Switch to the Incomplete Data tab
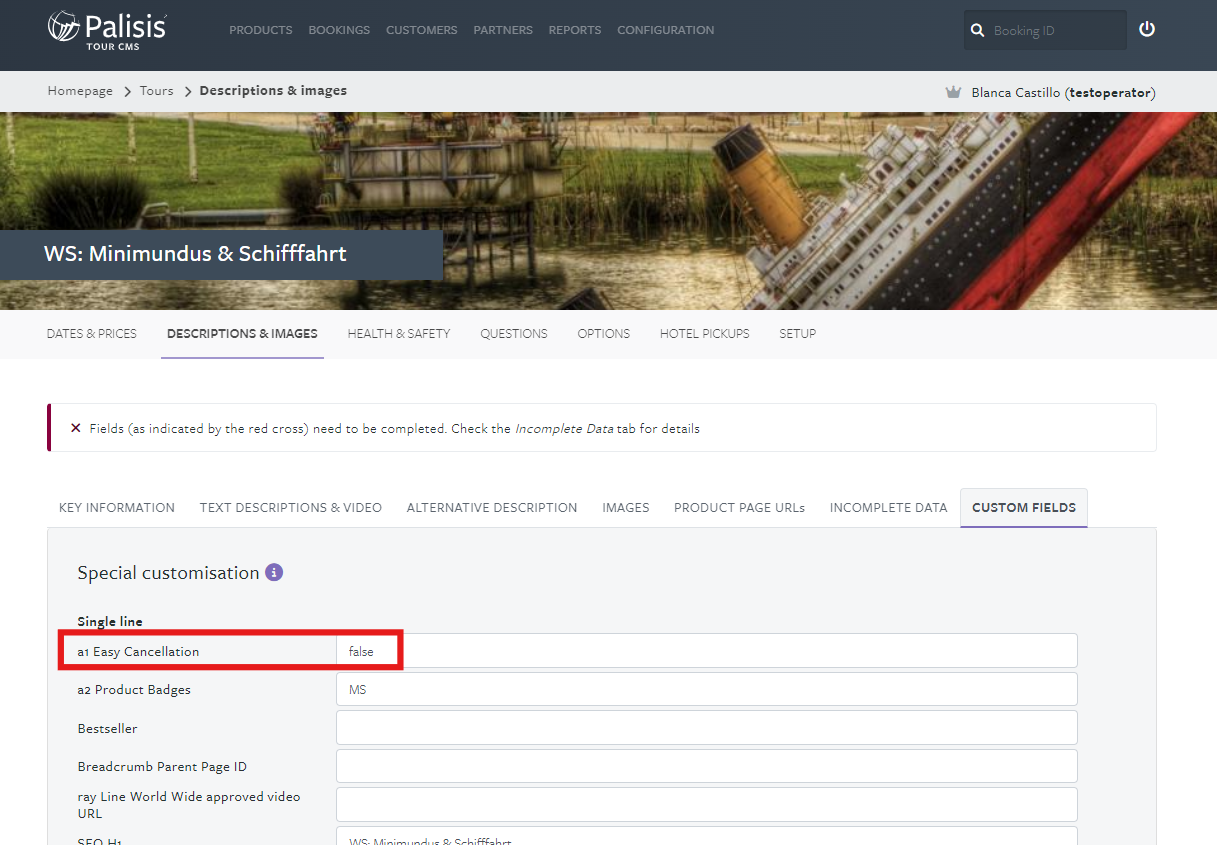This screenshot has height=845, width=1217. click(x=888, y=508)
